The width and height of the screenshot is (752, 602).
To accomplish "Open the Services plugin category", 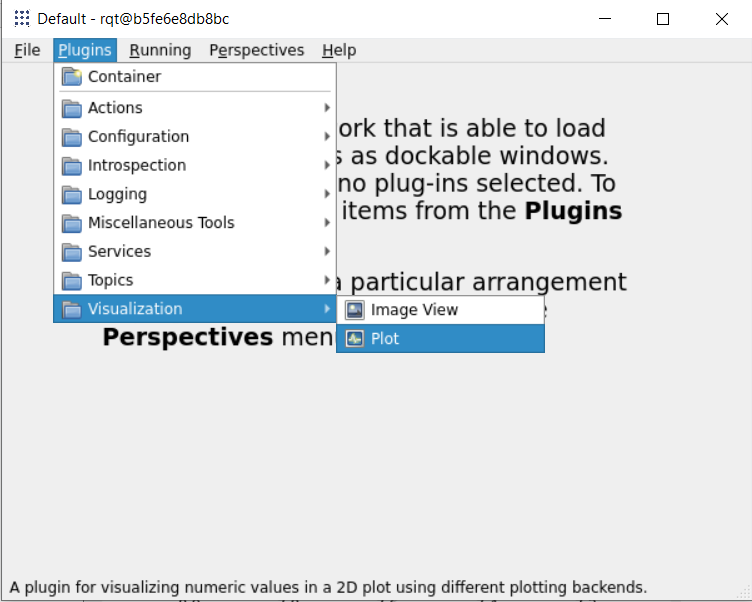I will [x=195, y=252].
